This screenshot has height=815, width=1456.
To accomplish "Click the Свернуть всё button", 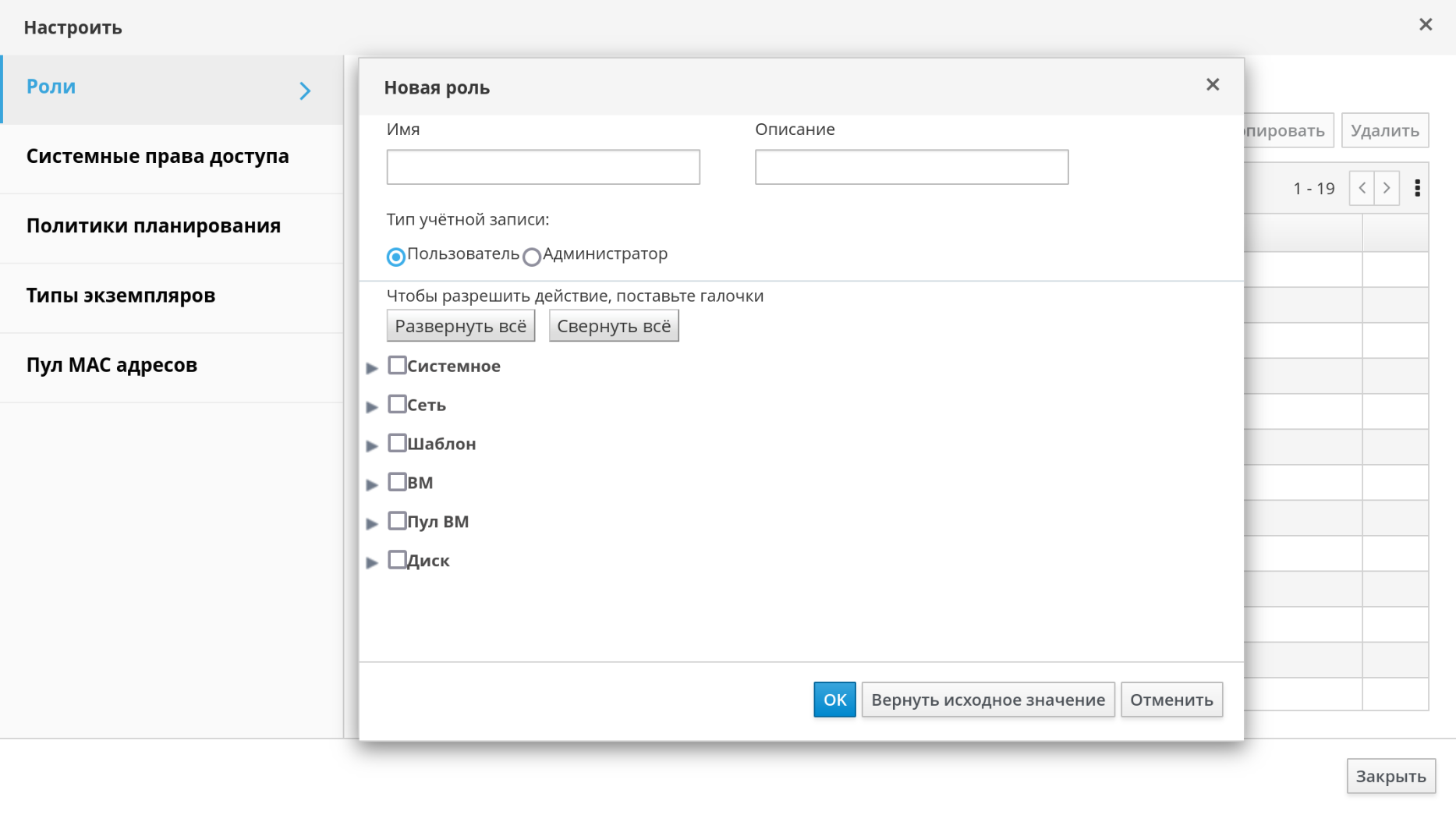I will (613, 326).
